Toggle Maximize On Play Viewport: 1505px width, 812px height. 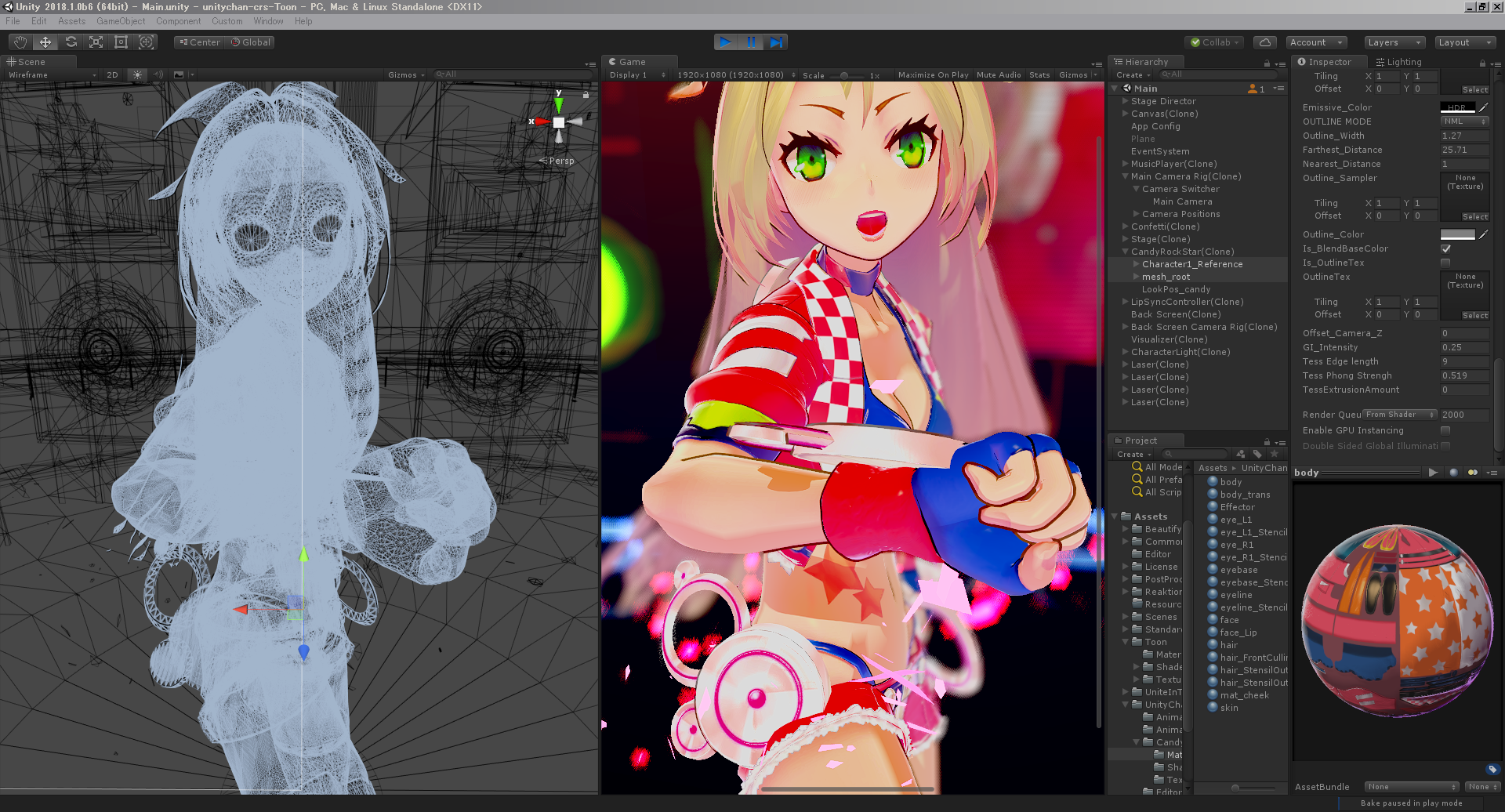point(933,75)
